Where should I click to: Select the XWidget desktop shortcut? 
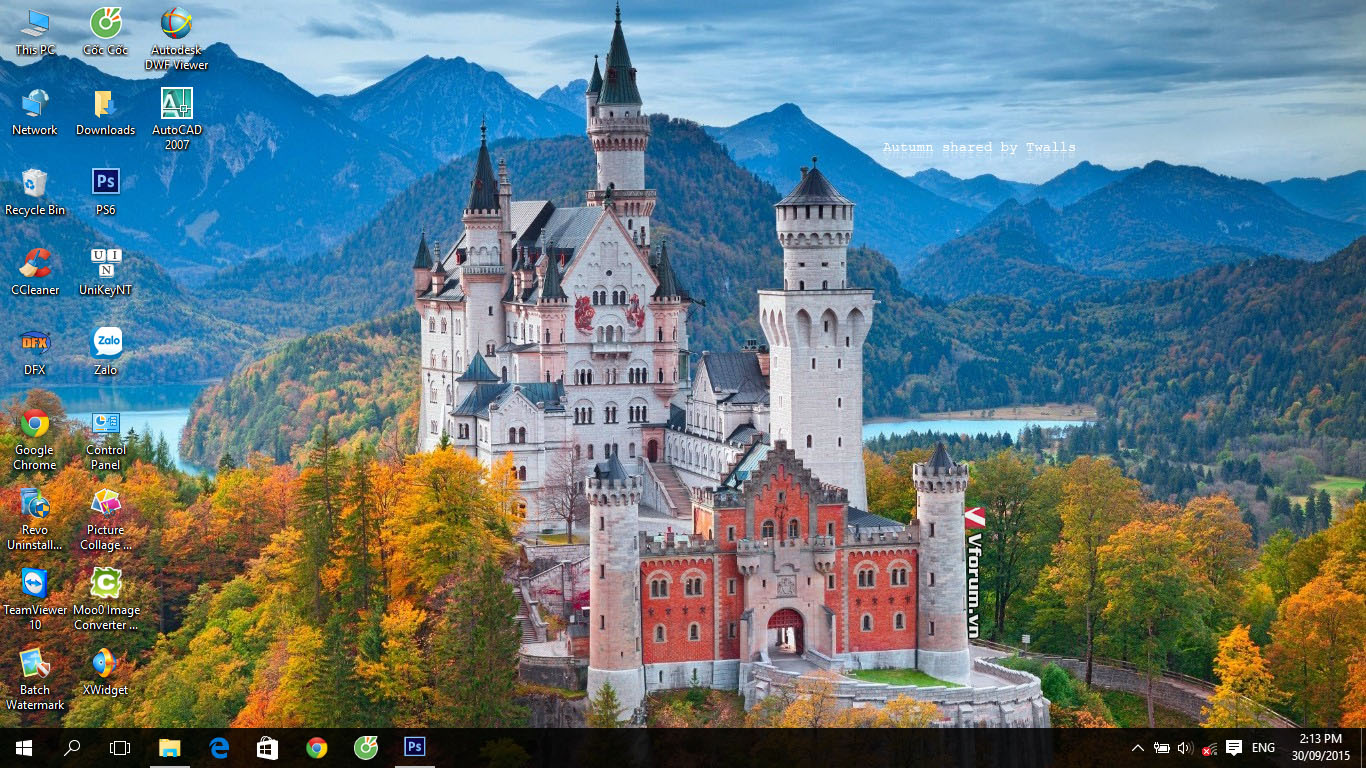pos(105,671)
